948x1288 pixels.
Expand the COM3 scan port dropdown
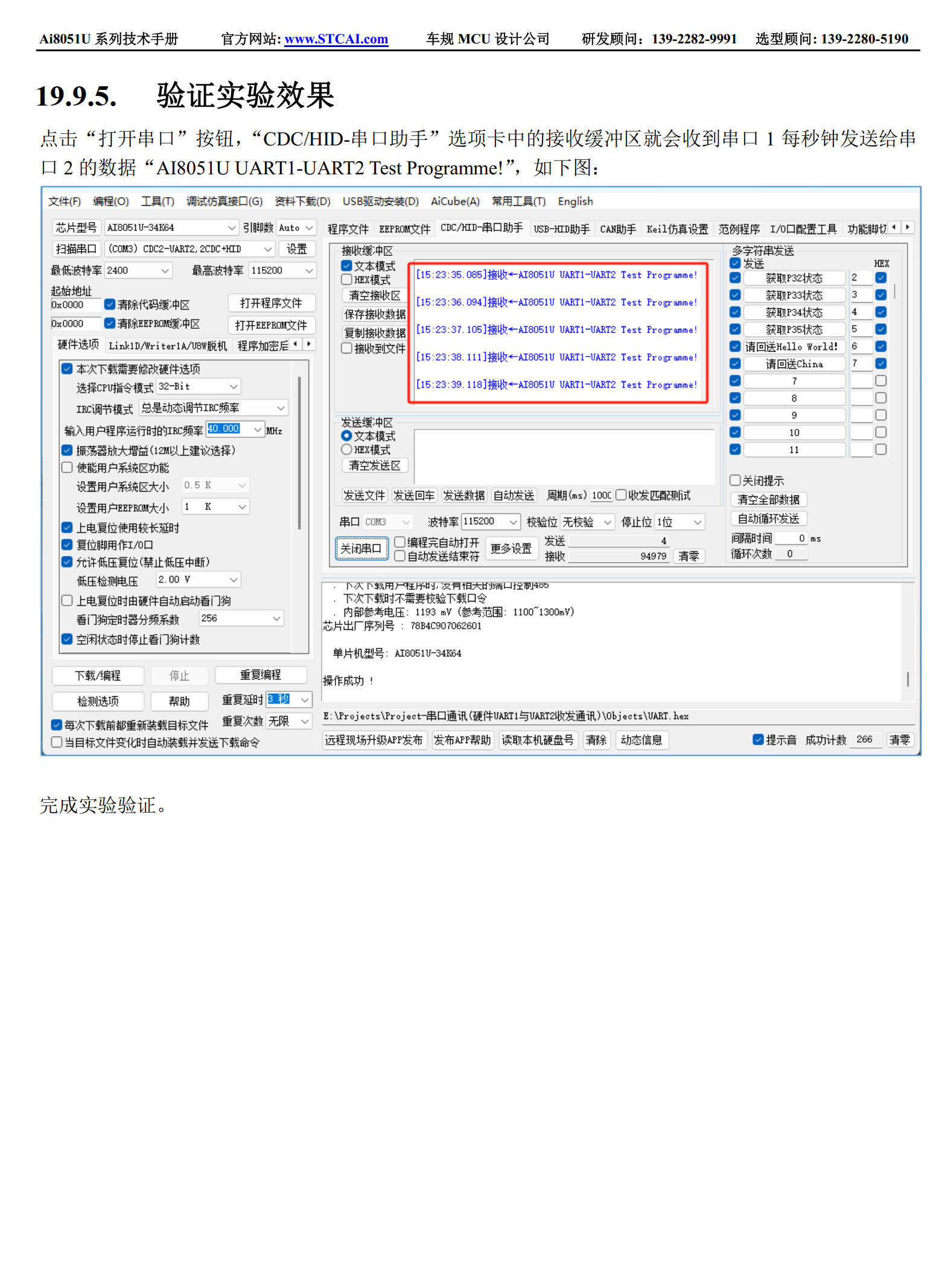coord(269,249)
